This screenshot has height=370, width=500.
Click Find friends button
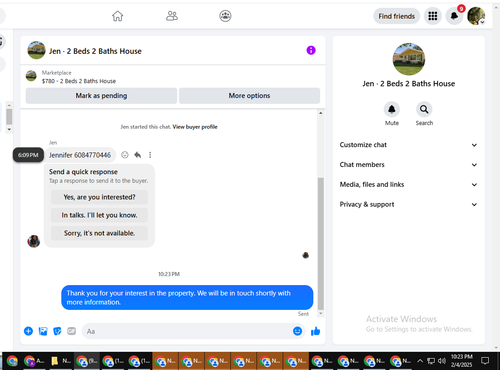396,16
